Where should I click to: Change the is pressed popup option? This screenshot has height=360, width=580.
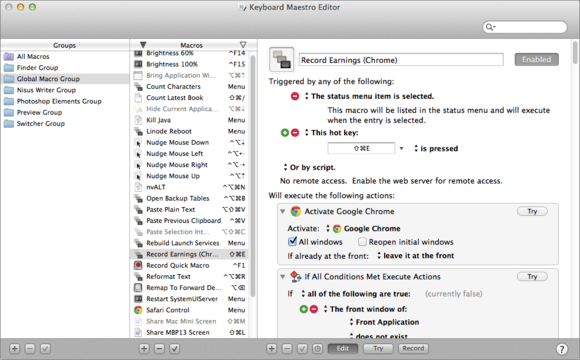point(436,149)
